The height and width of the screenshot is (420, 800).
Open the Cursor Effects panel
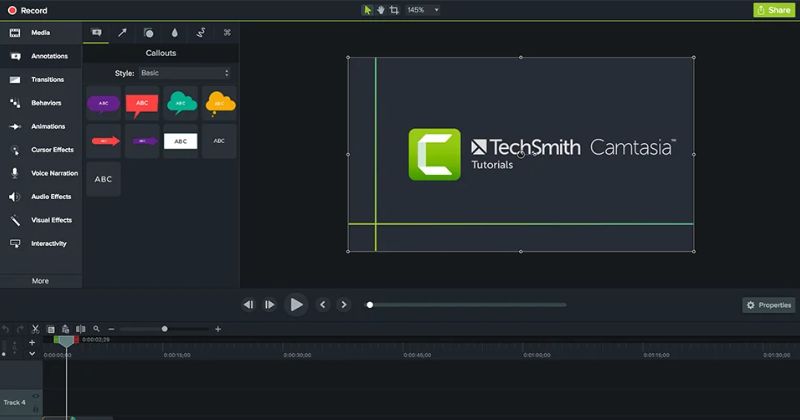tap(41, 150)
